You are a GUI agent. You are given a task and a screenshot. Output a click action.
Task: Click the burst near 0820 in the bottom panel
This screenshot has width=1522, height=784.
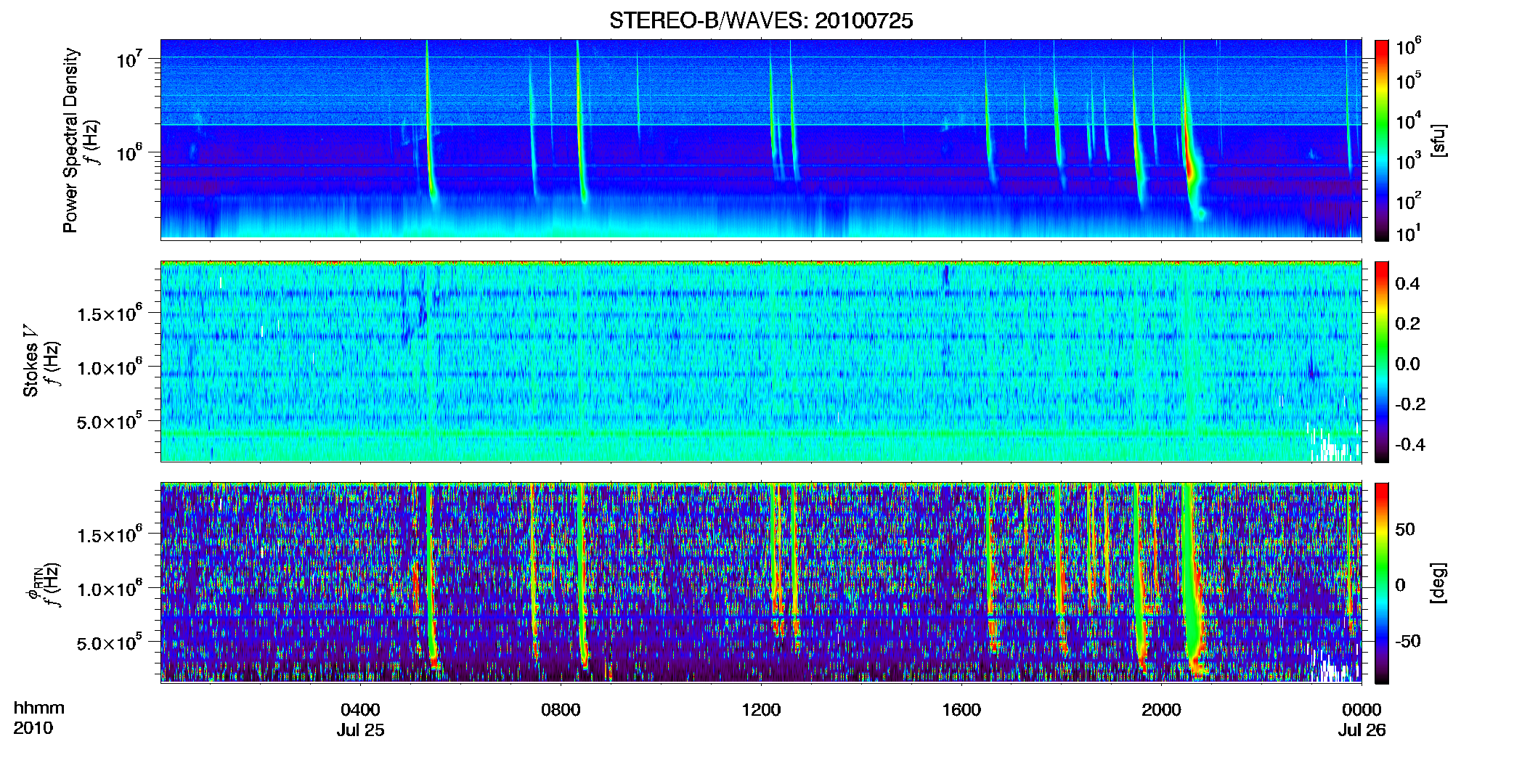point(581,573)
